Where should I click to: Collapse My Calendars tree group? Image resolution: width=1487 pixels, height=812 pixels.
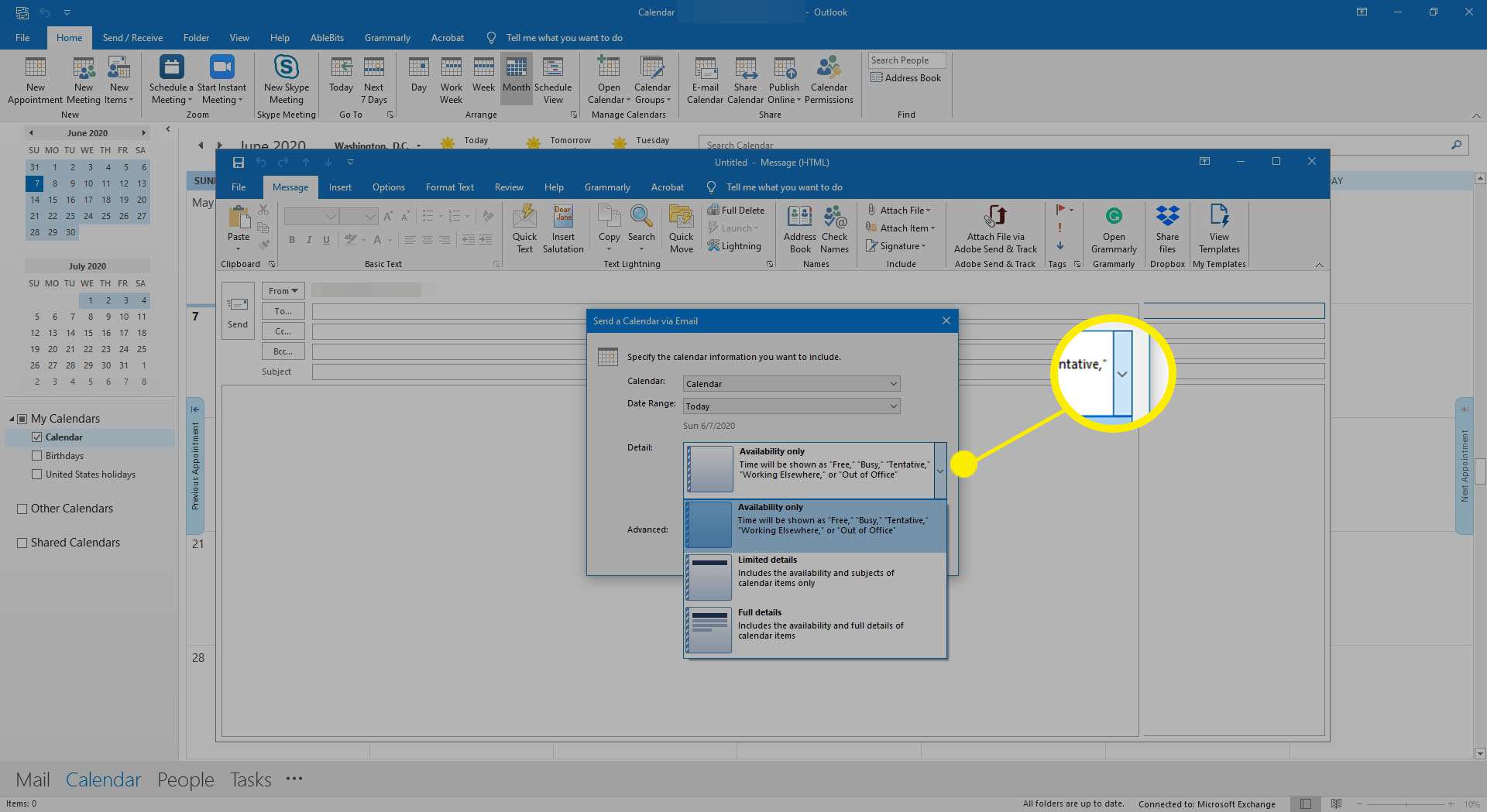12,419
